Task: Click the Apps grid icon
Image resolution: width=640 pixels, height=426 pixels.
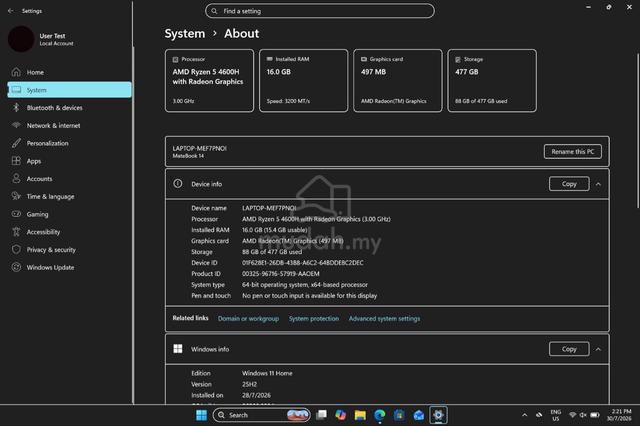Action: [x=16, y=161]
